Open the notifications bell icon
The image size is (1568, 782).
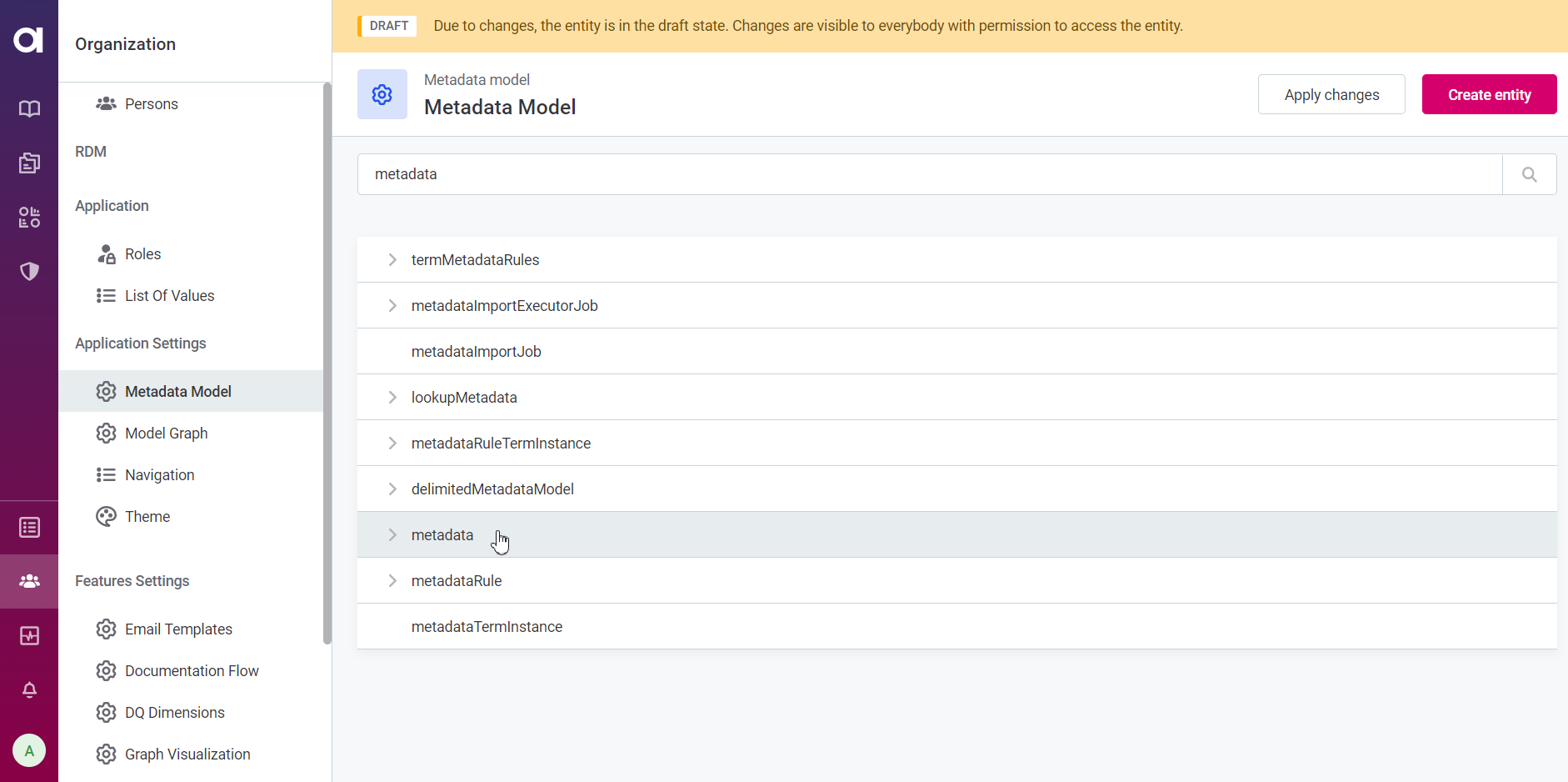tap(29, 690)
